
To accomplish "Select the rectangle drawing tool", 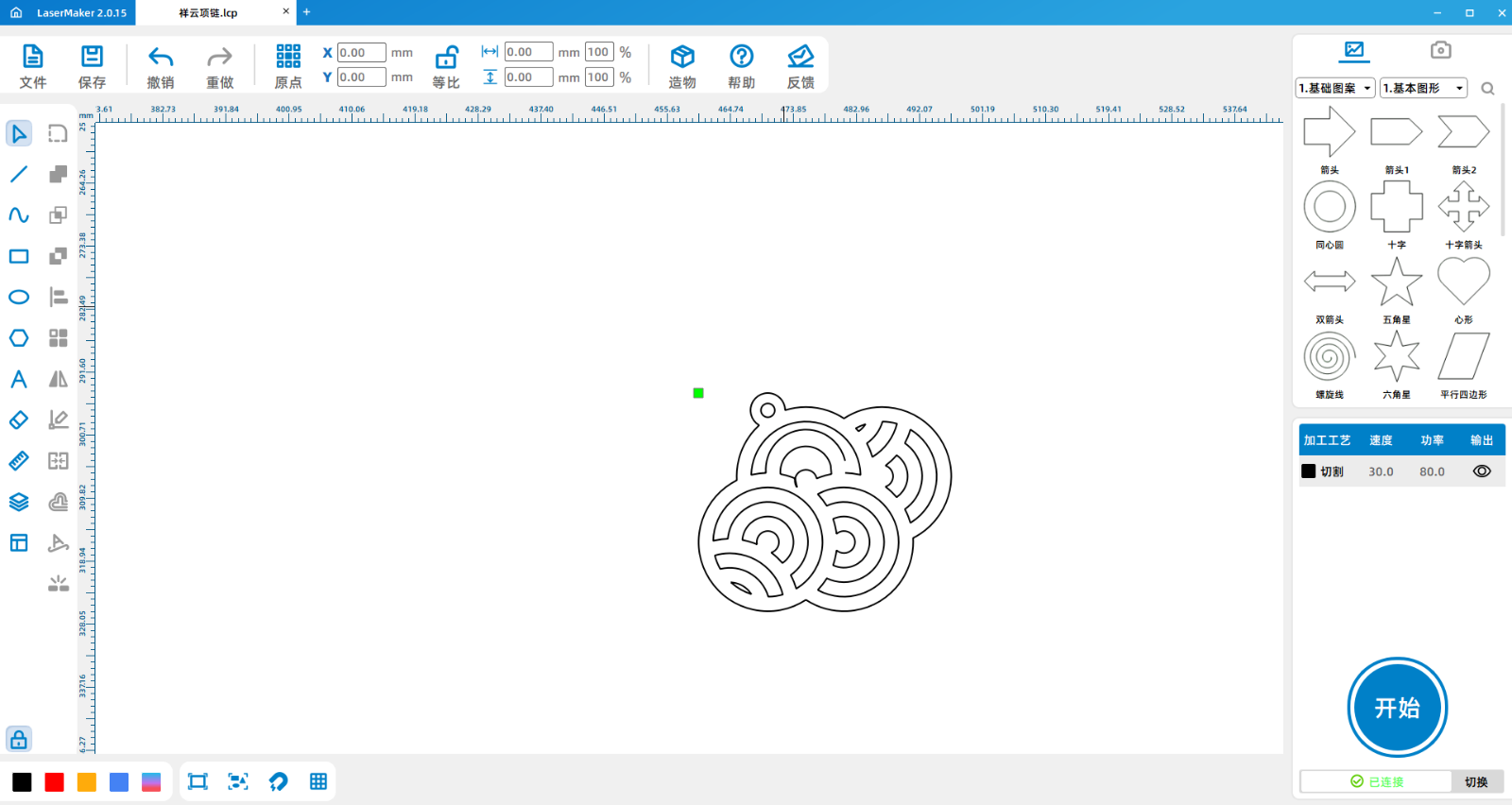I will tap(19, 256).
